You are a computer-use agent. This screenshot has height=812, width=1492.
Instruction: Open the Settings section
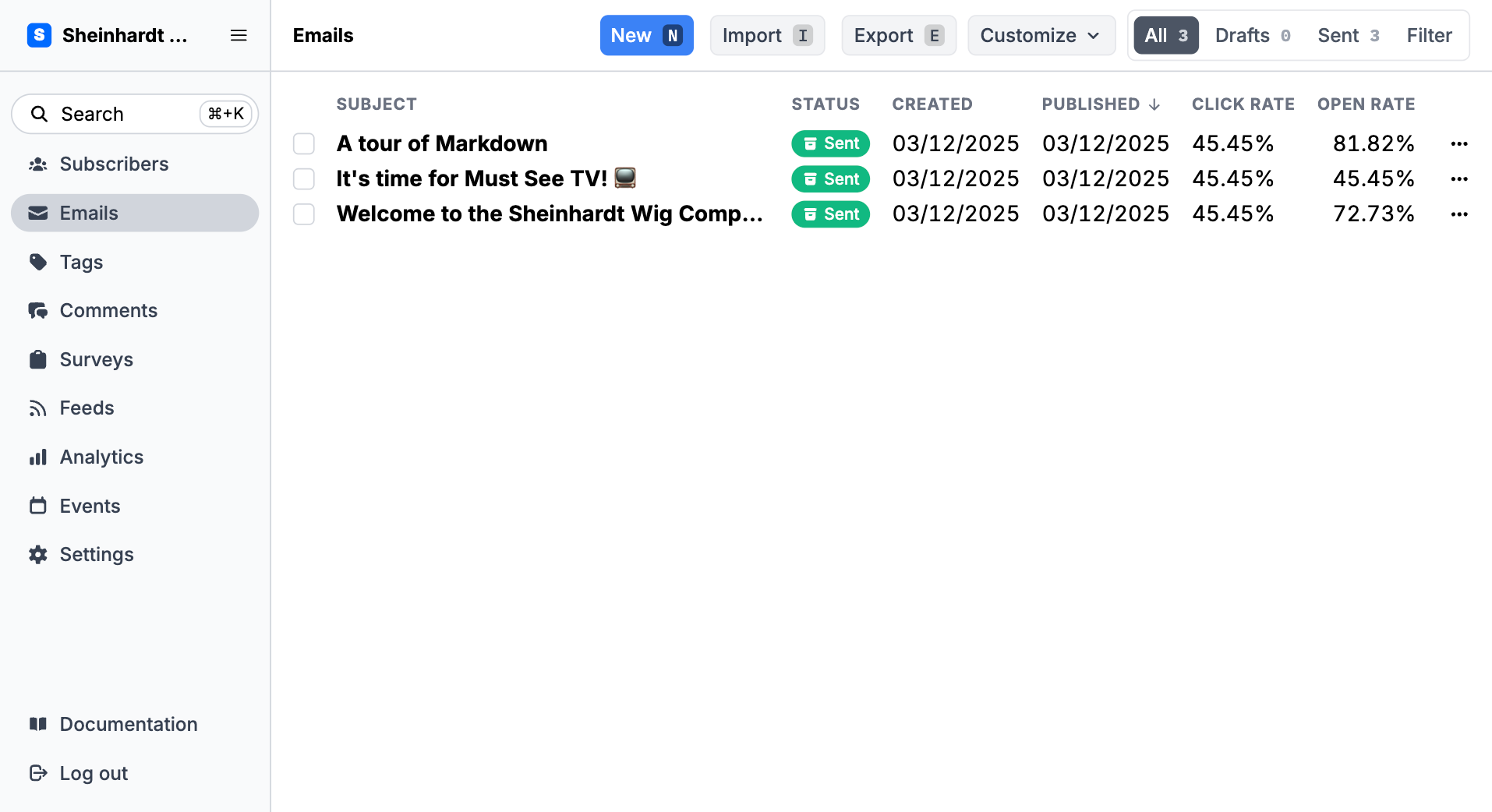[96, 554]
